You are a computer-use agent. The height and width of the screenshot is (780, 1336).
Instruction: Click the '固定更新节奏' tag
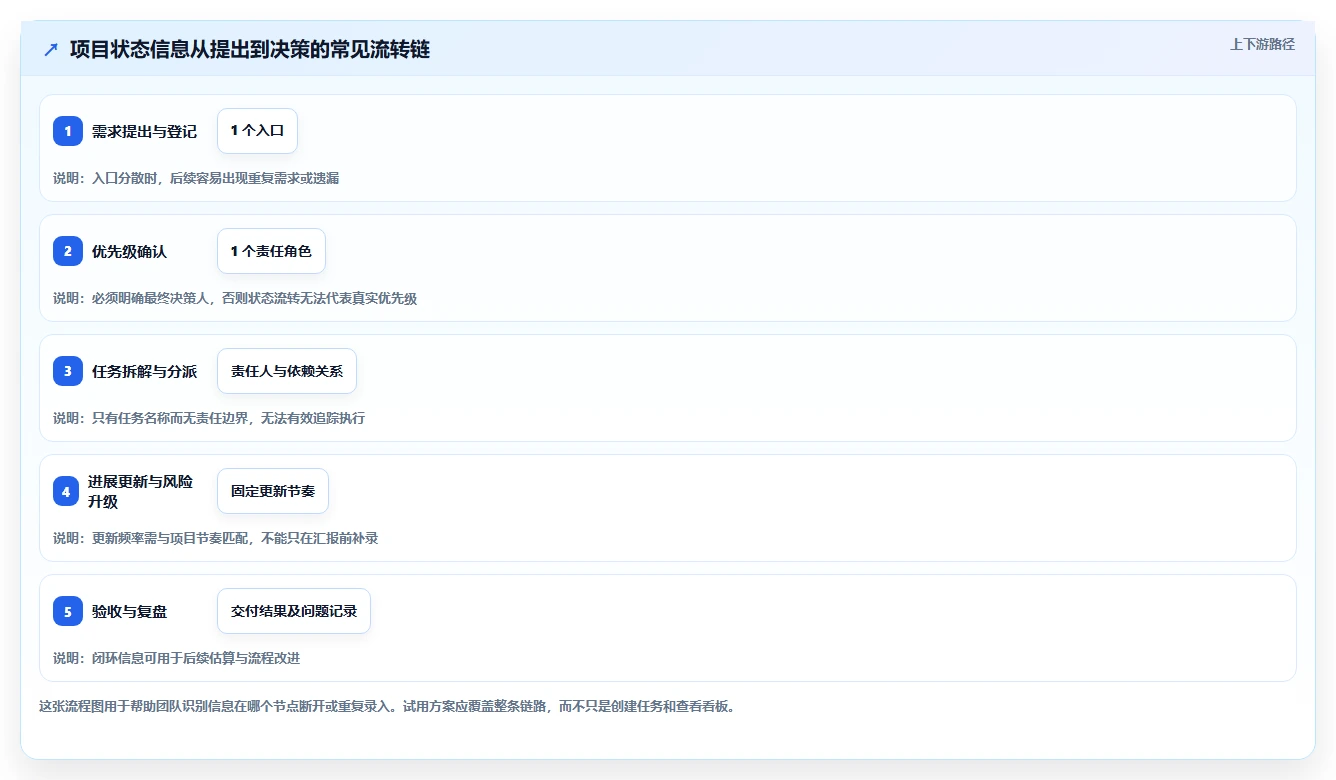(273, 491)
